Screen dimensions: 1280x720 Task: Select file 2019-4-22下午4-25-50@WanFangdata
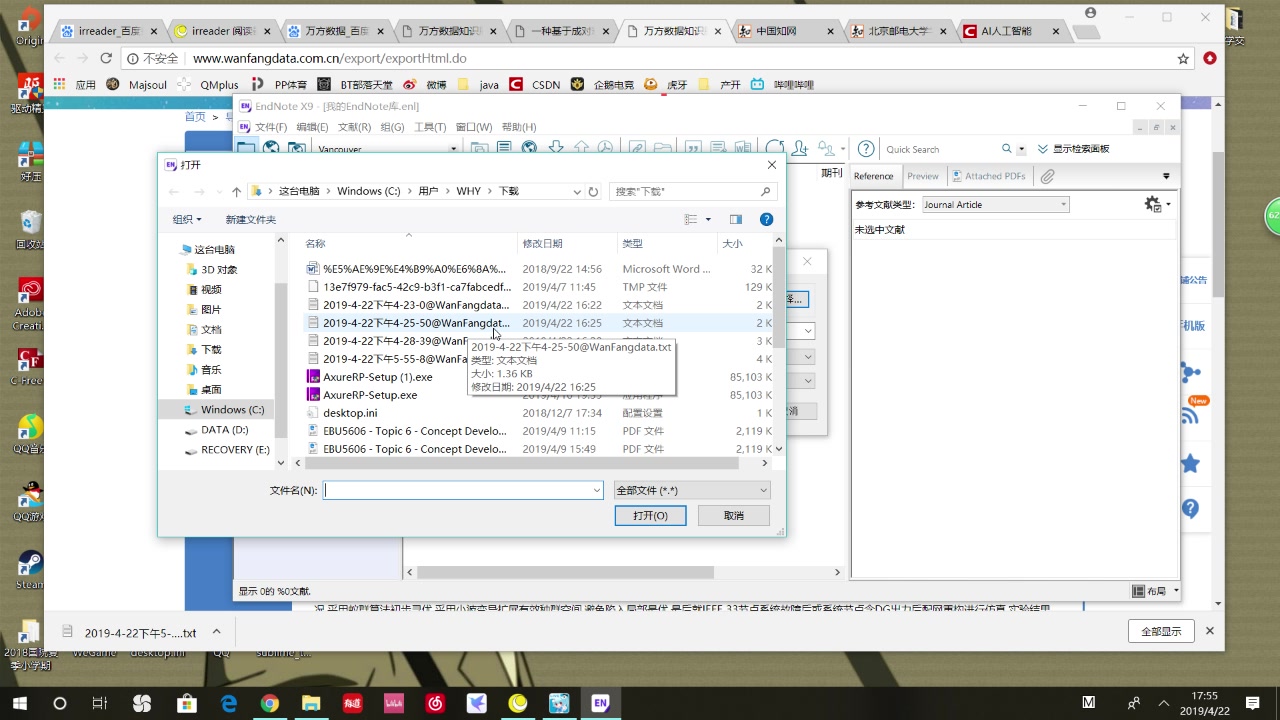point(415,323)
